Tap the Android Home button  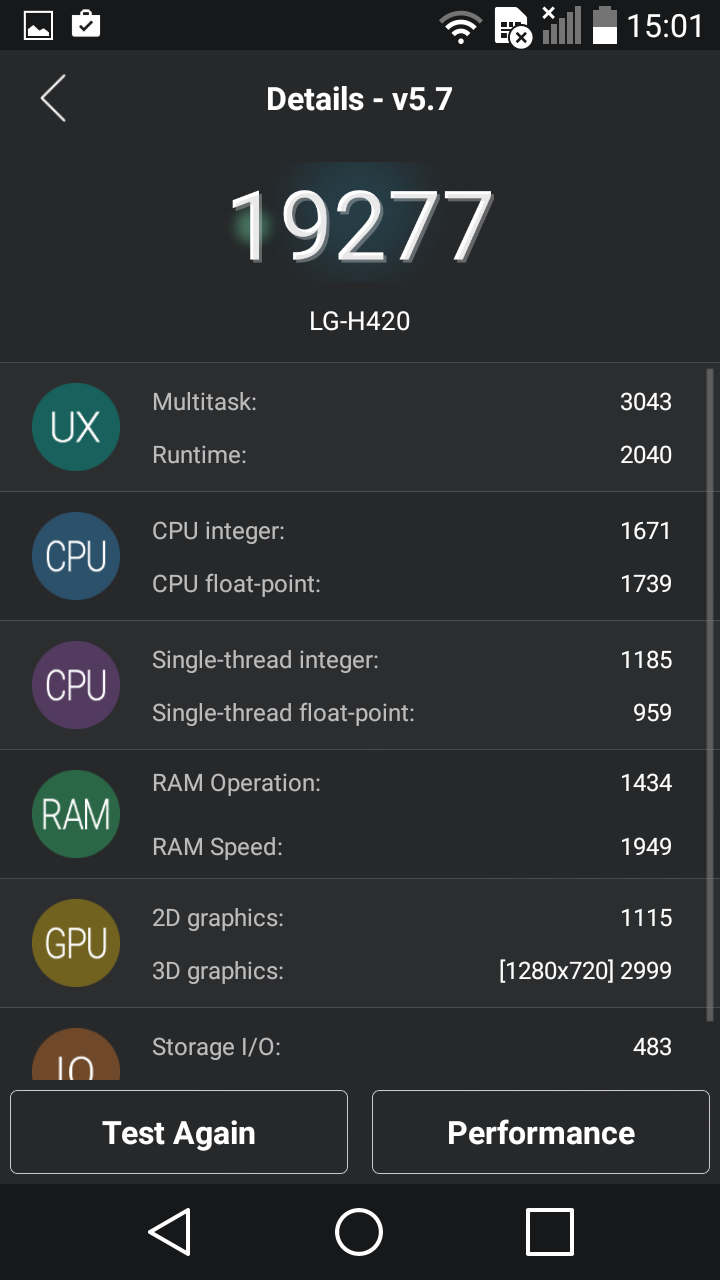pos(359,1232)
